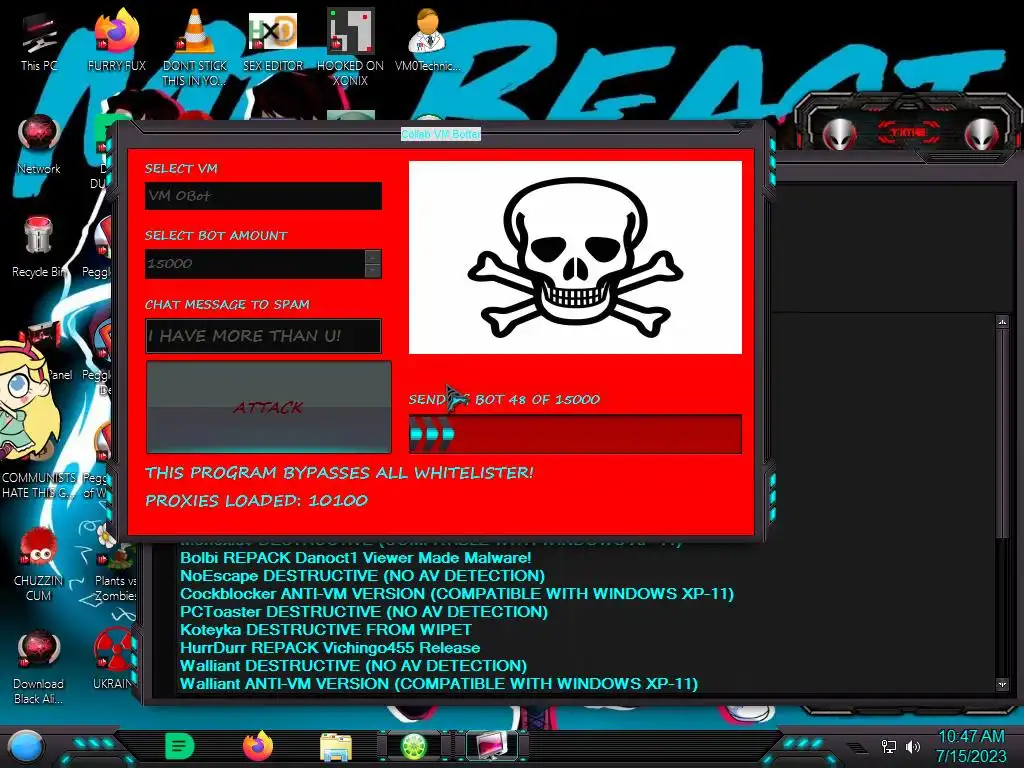This screenshot has width=1024, height=768.
Task: Open the network tray icon
Action: [x=889, y=746]
